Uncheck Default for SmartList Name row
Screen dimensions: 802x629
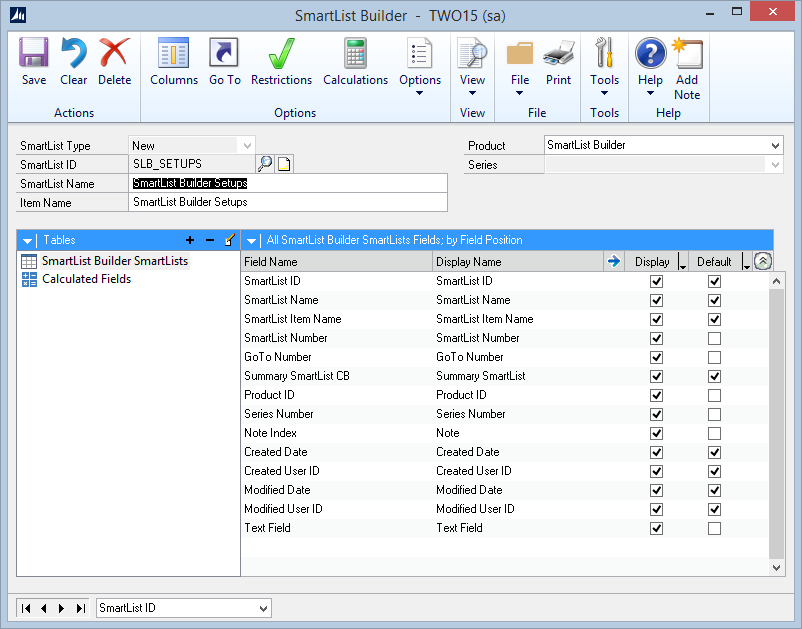tap(715, 300)
